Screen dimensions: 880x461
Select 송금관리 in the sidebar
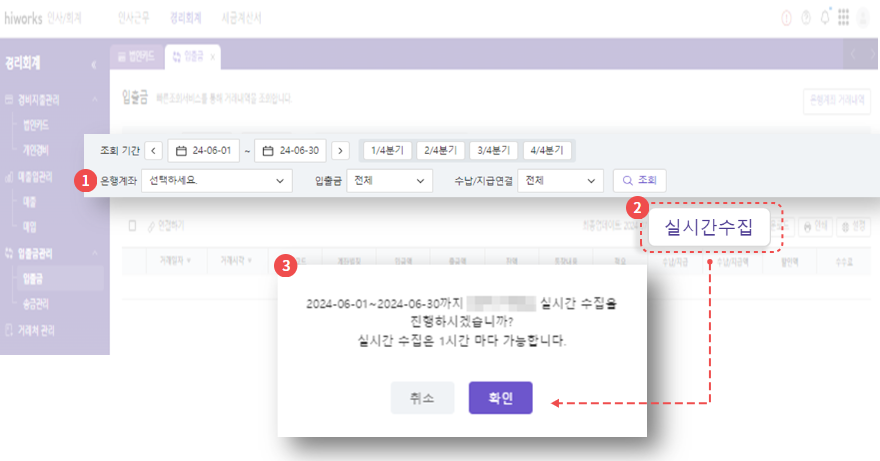tap(36, 304)
